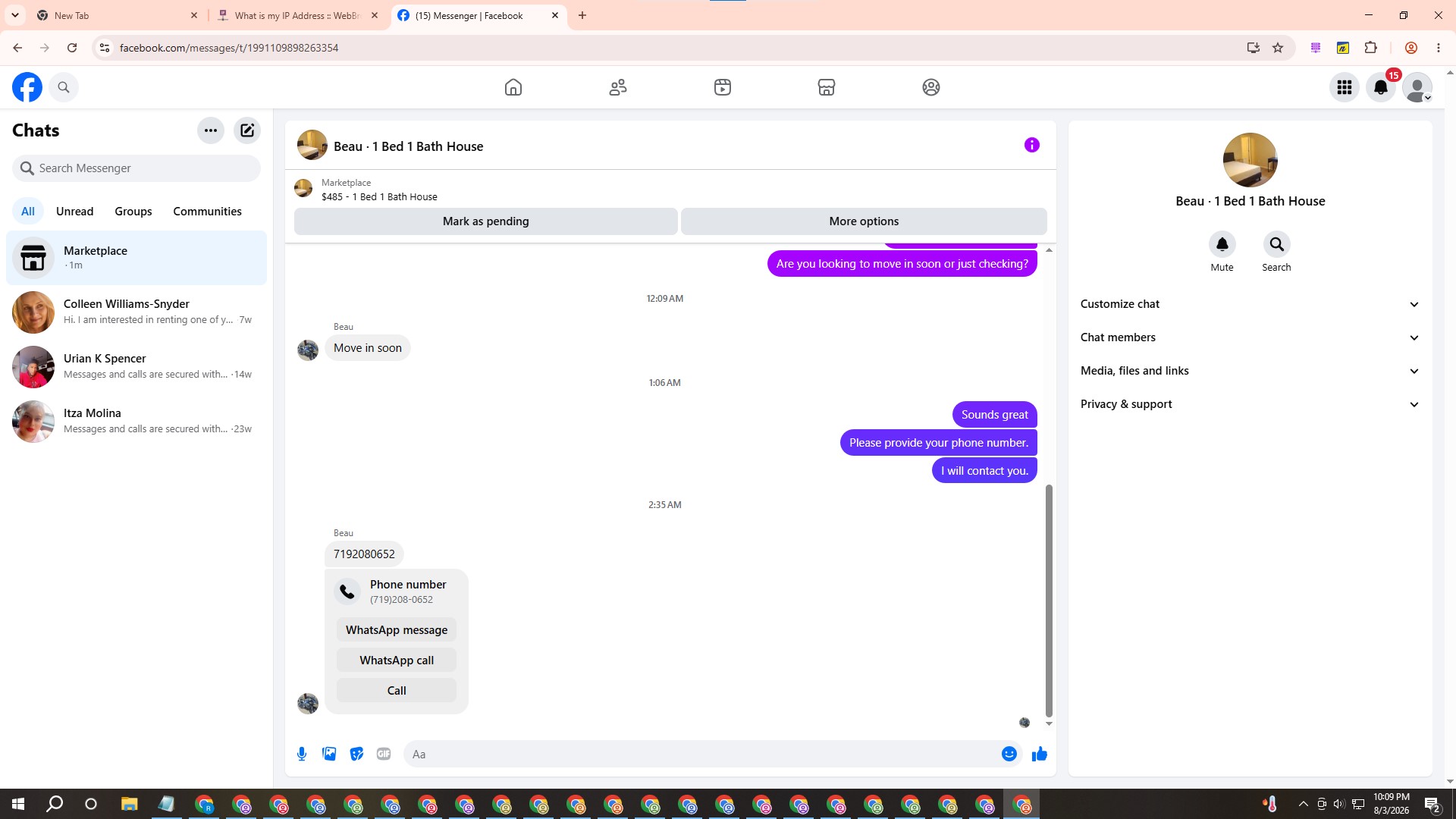Expand the Chat members section
This screenshot has width=1456, height=819.
1250,337
